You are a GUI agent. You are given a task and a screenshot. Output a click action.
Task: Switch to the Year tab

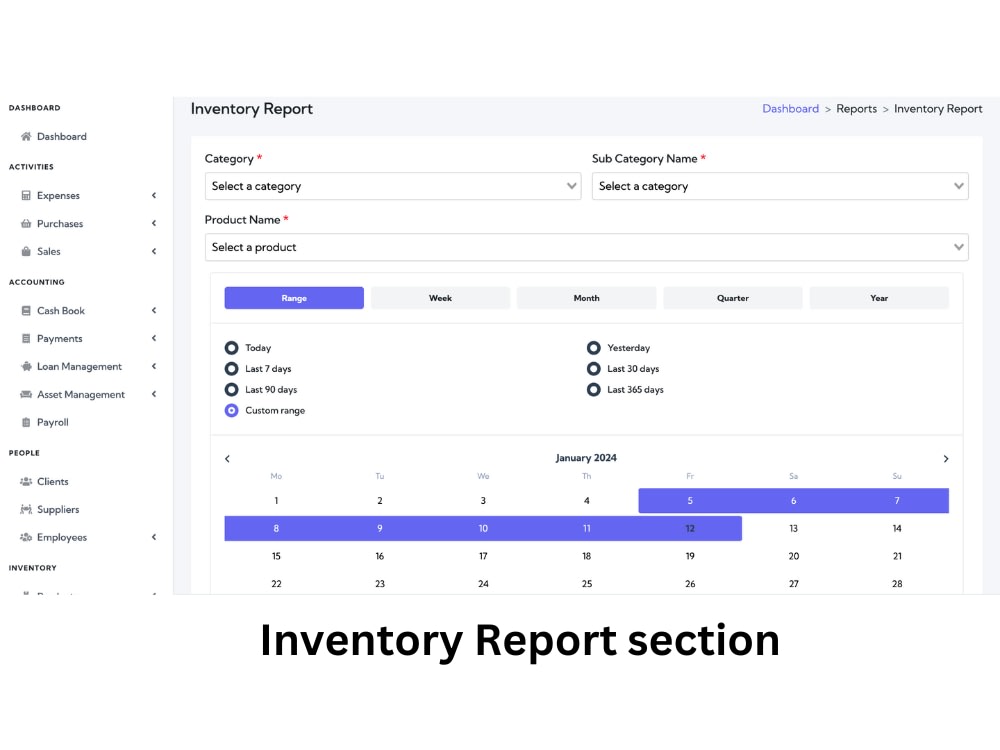[879, 298]
